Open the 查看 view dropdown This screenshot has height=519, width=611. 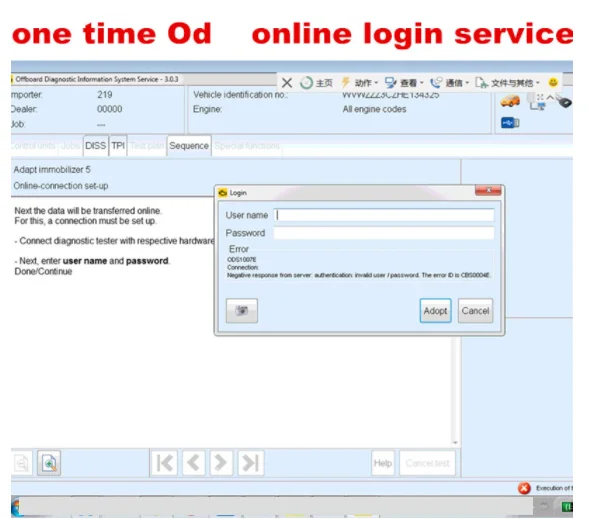pos(404,83)
